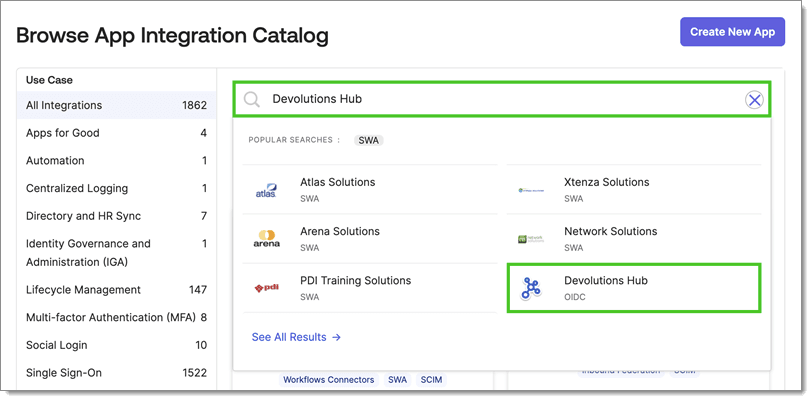The height and width of the screenshot is (401, 812).
Task: Select All Integrations use case
Action: pyautogui.click(x=117, y=105)
